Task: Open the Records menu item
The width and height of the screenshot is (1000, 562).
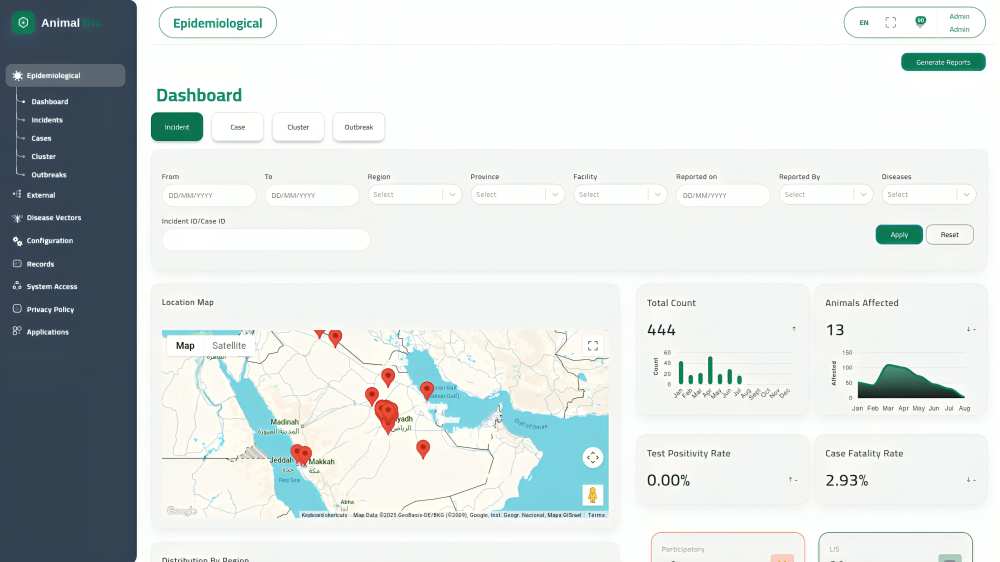Action: click(40, 264)
